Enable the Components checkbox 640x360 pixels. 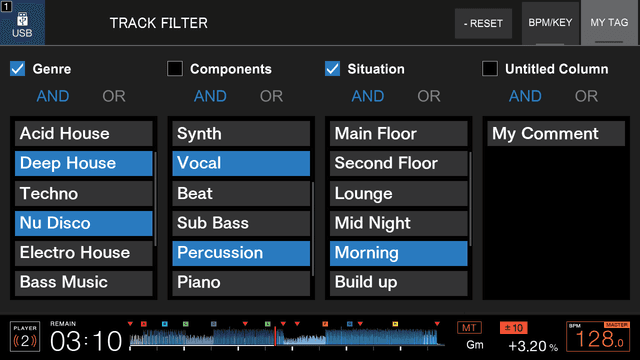[x=175, y=69]
